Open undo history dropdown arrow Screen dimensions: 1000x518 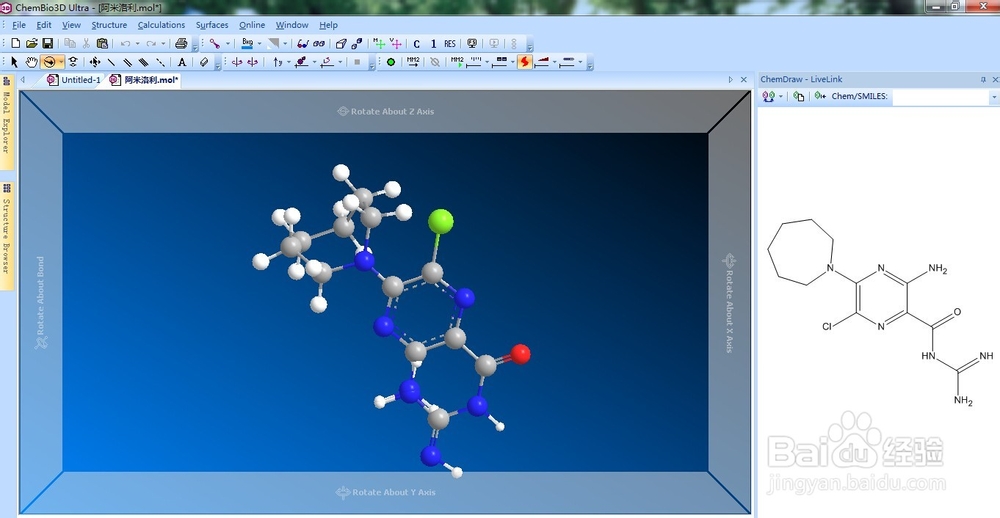pyautogui.click(x=137, y=43)
